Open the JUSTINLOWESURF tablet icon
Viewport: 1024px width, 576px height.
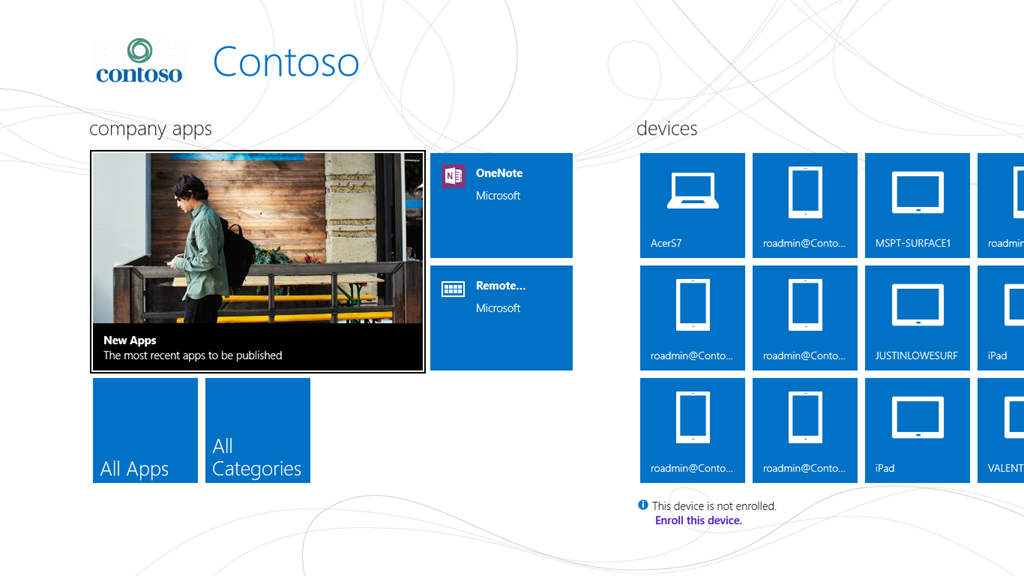[x=917, y=305]
